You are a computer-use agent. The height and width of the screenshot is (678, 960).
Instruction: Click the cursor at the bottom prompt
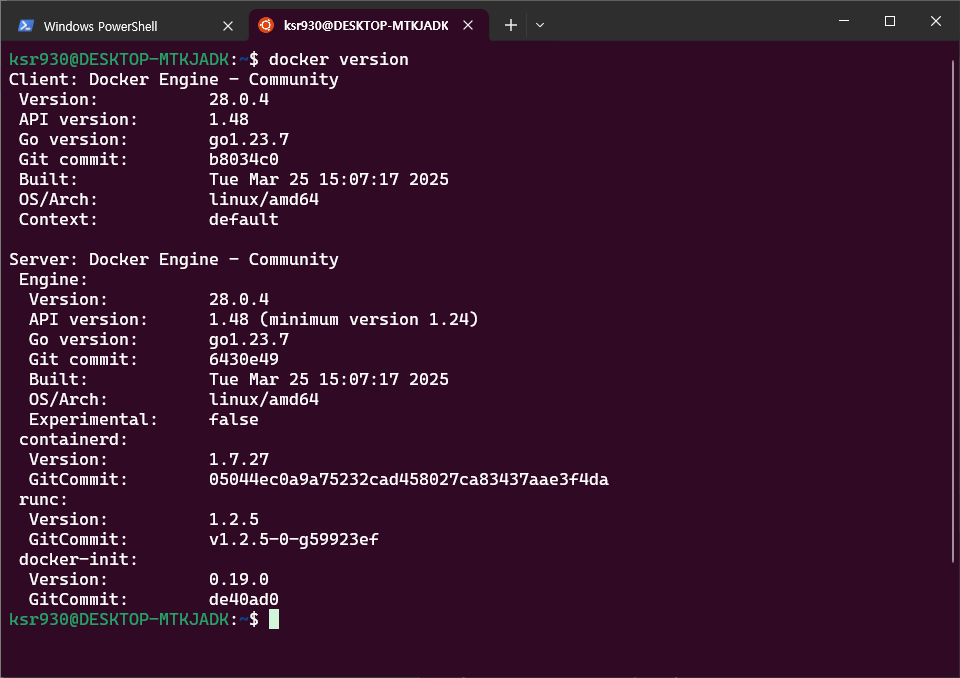click(x=274, y=619)
